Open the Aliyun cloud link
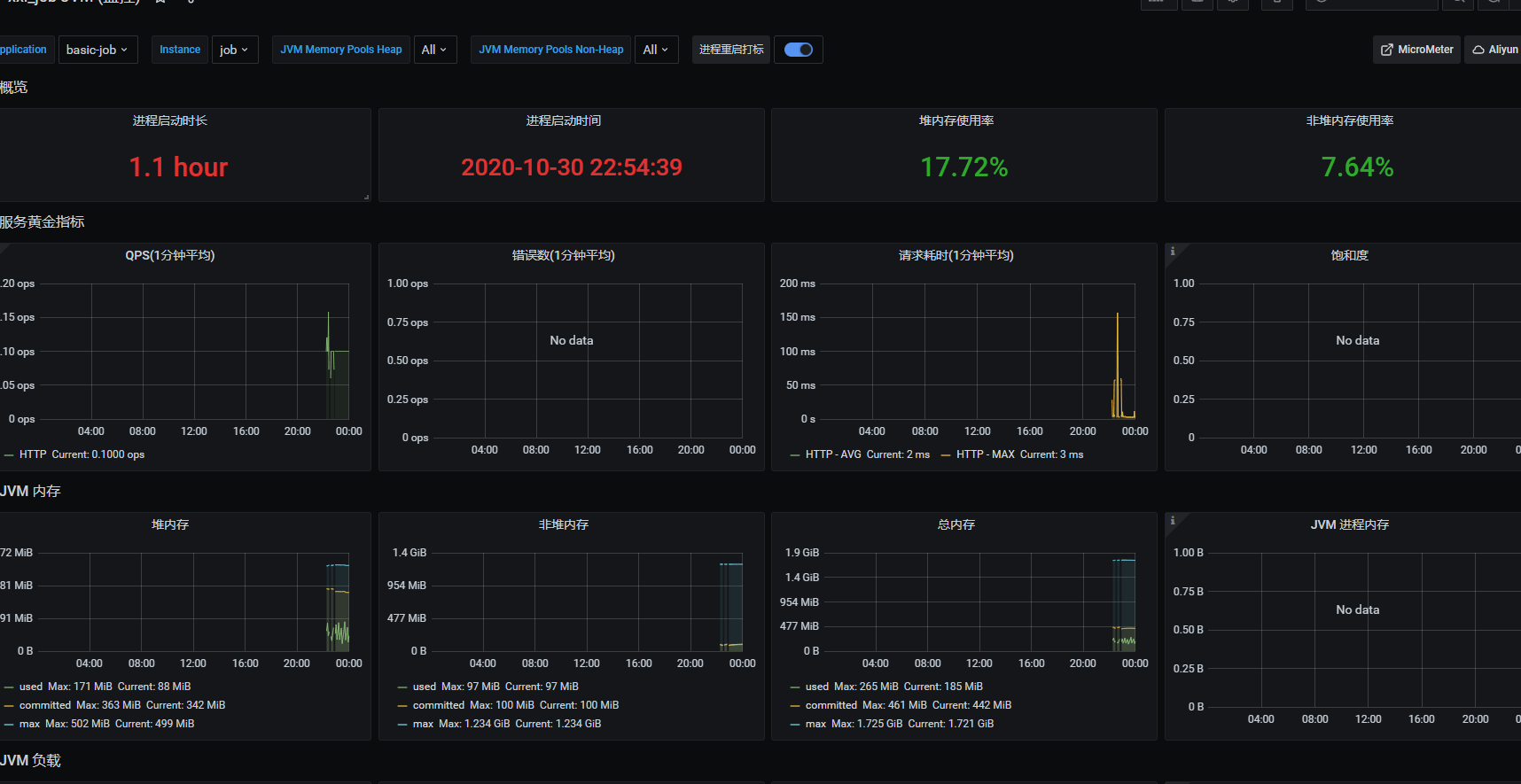Screen dimensions: 1521x784 (1494, 50)
